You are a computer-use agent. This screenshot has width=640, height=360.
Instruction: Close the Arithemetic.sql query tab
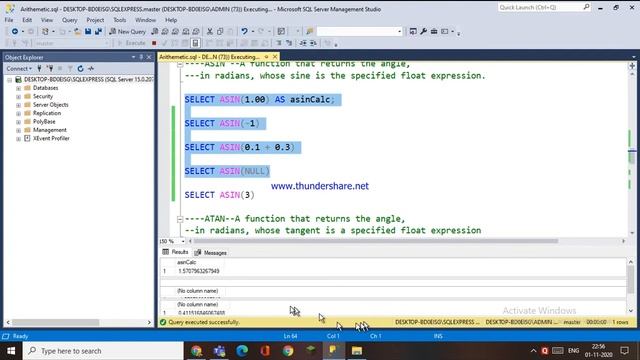275,57
